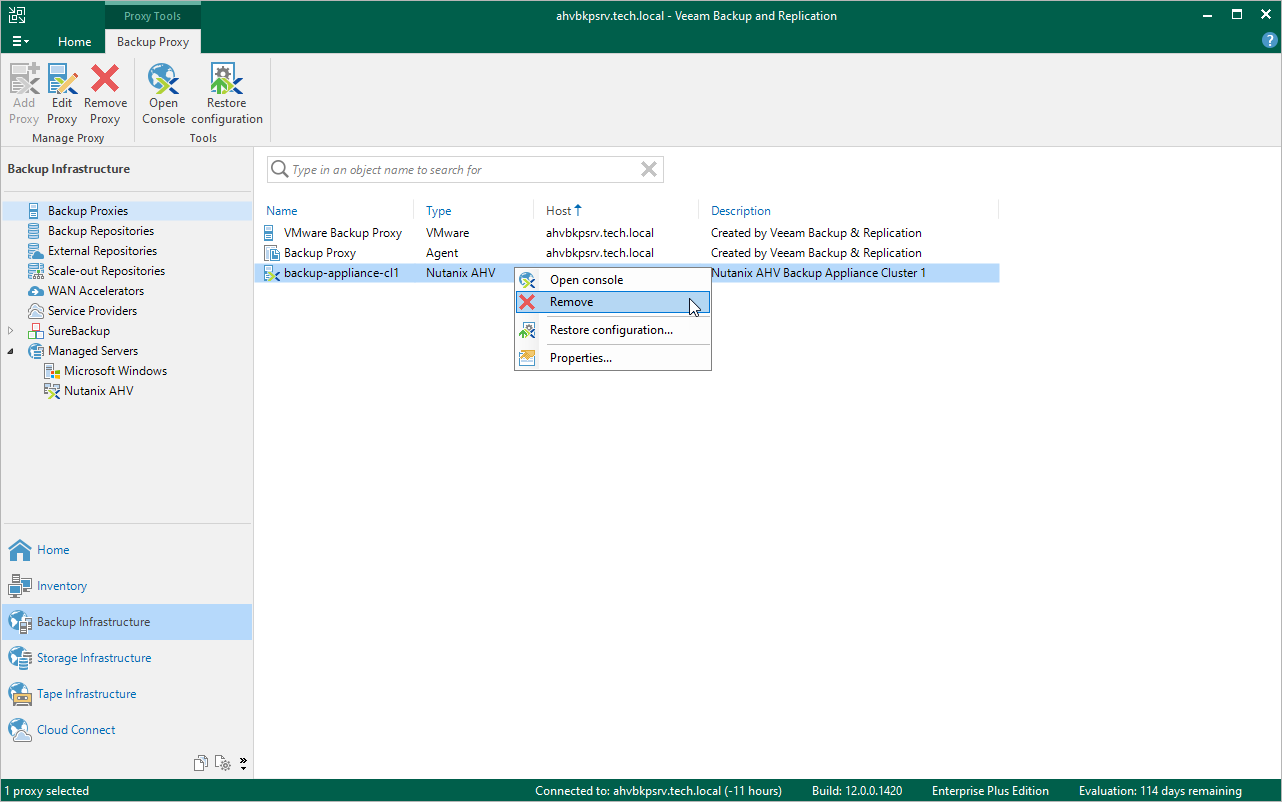Select the Backup Proxy agent row name
Viewport: 1282px width, 802px height.
[320, 253]
